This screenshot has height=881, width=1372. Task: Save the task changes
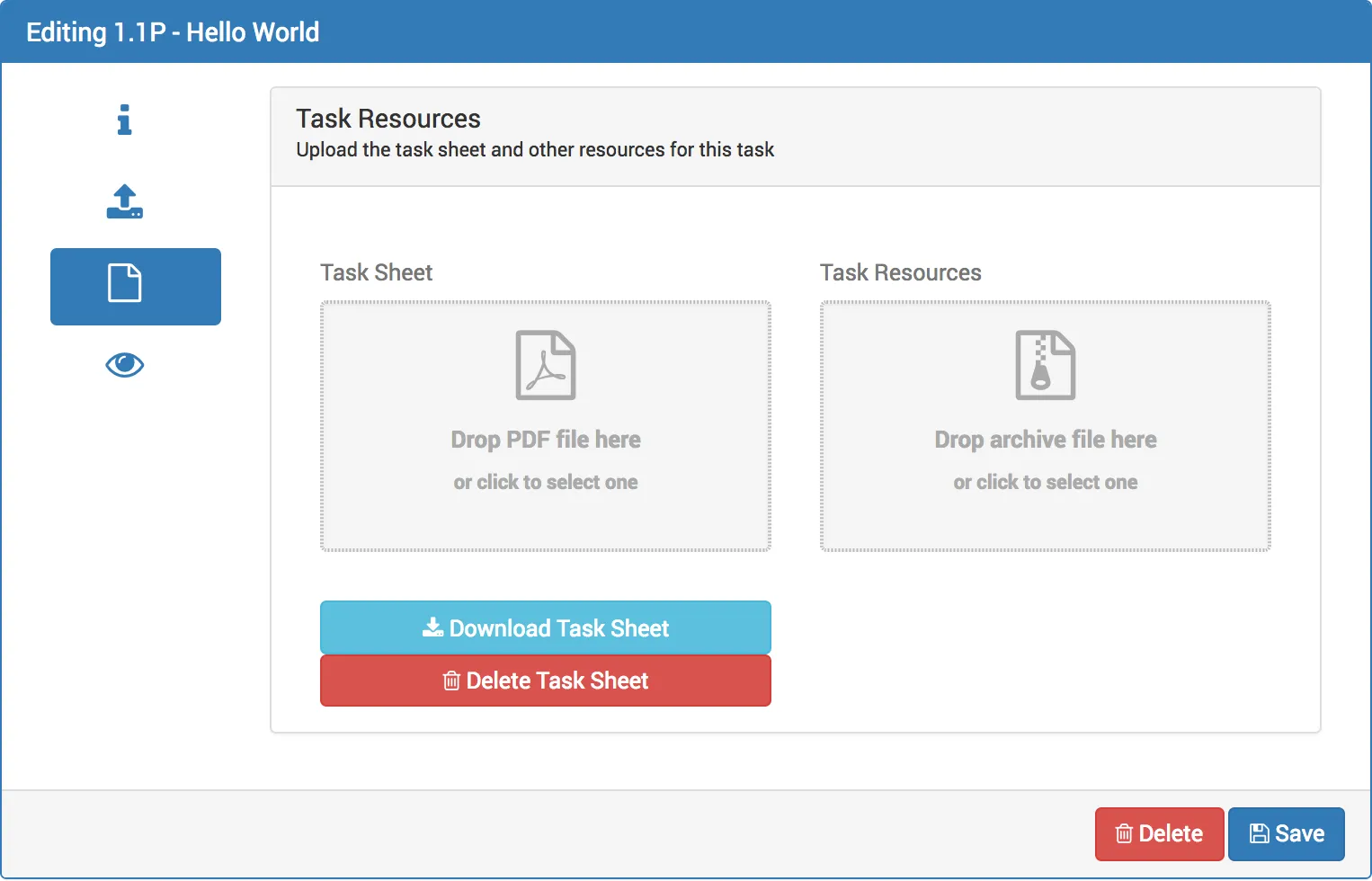pos(1286,833)
